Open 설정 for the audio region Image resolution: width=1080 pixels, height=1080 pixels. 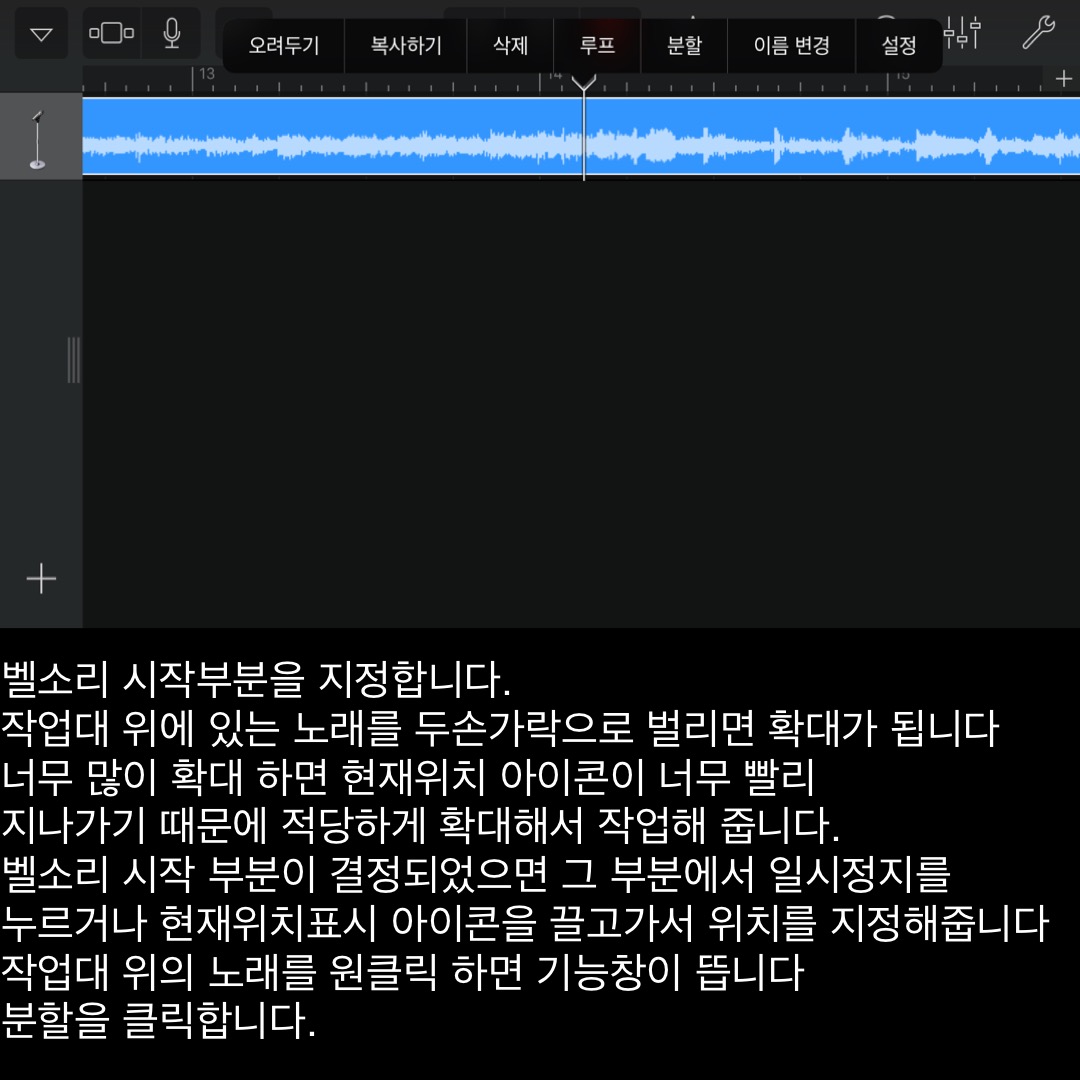899,46
